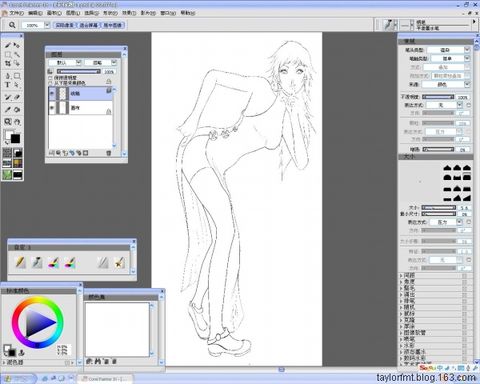Select the Crop tool

pyautogui.click(x=8, y=63)
